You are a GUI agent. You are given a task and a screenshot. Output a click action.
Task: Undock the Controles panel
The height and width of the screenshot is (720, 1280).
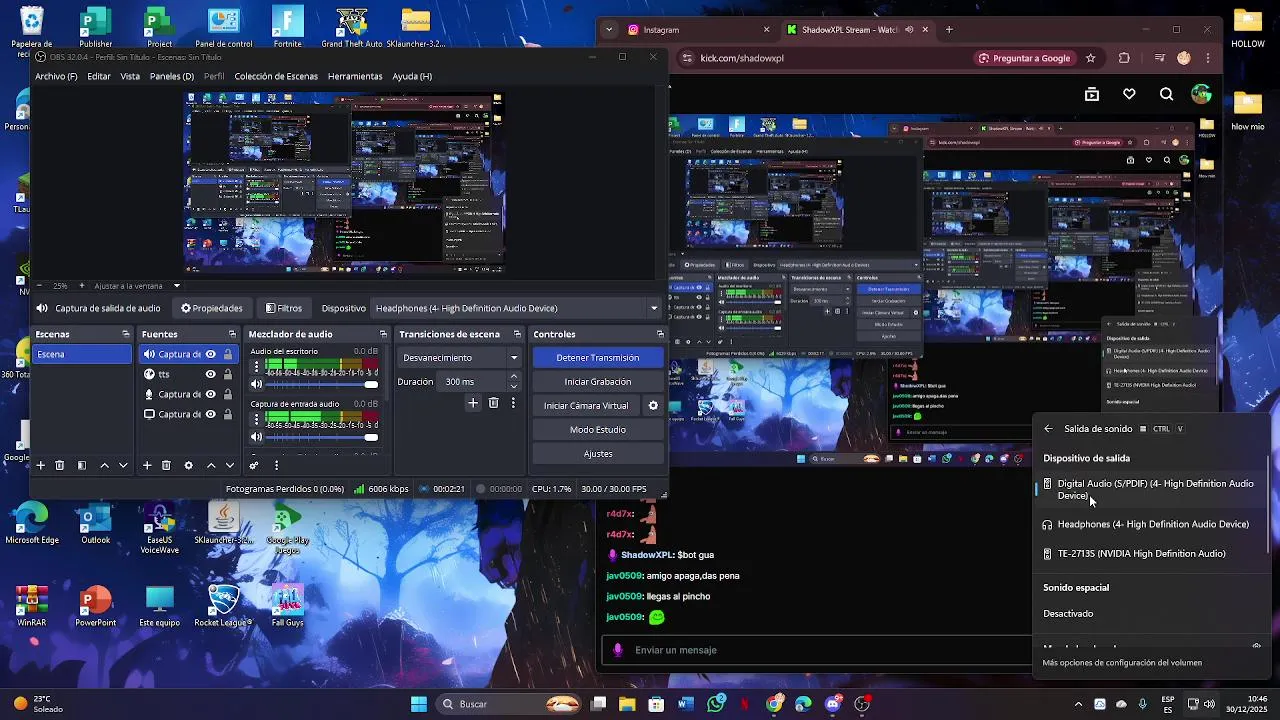click(660, 334)
